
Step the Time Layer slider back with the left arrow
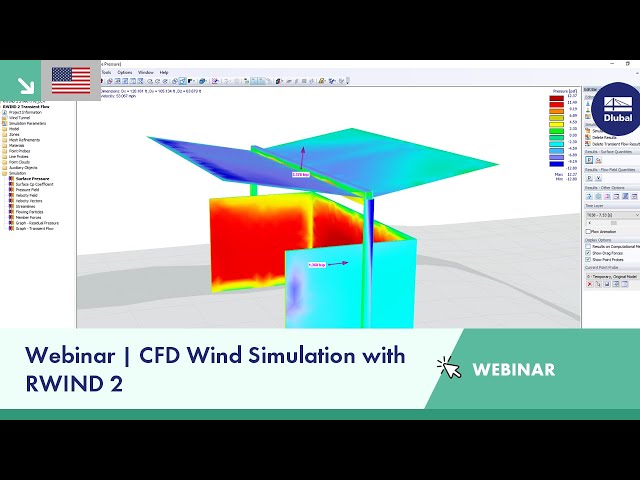(x=589, y=223)
